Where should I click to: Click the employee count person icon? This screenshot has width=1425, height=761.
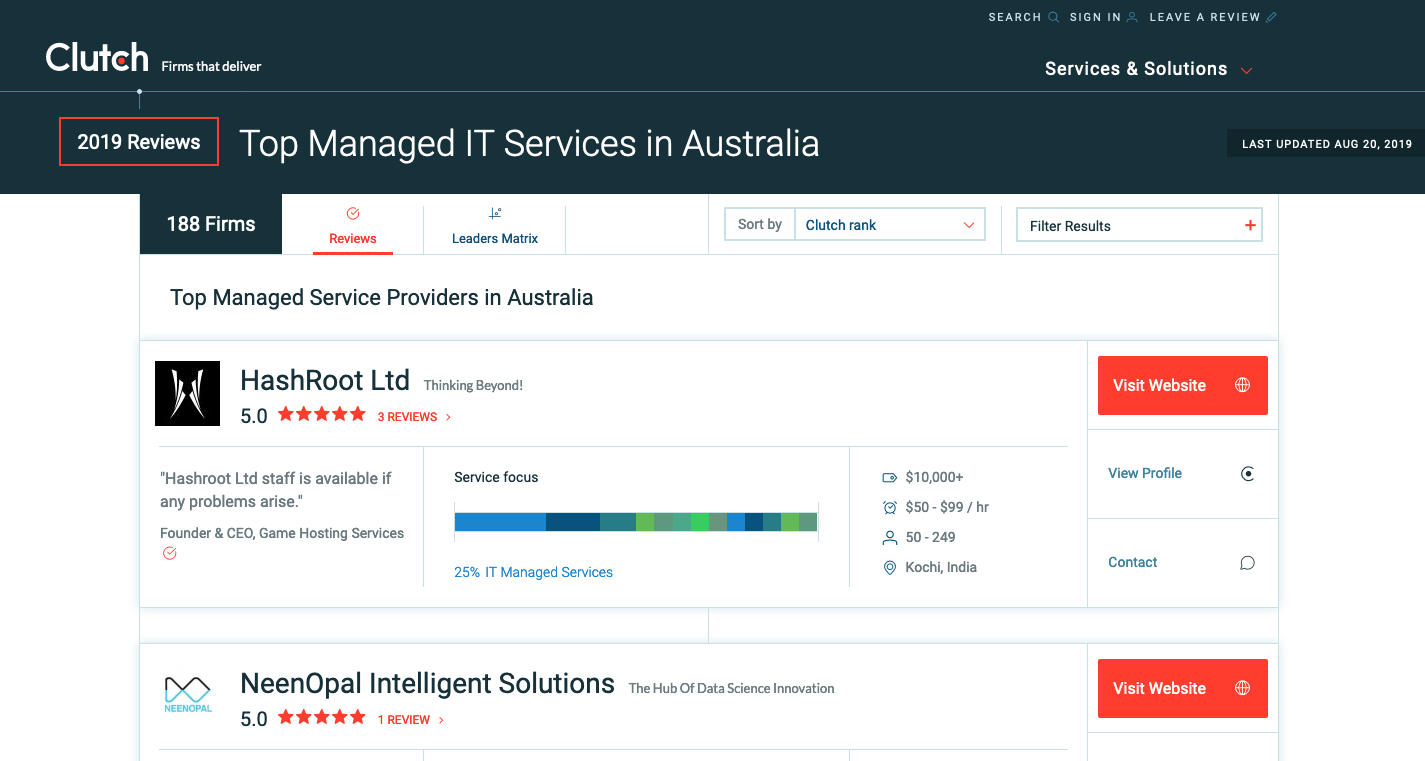pyautogui.click(x=889, y=538)
